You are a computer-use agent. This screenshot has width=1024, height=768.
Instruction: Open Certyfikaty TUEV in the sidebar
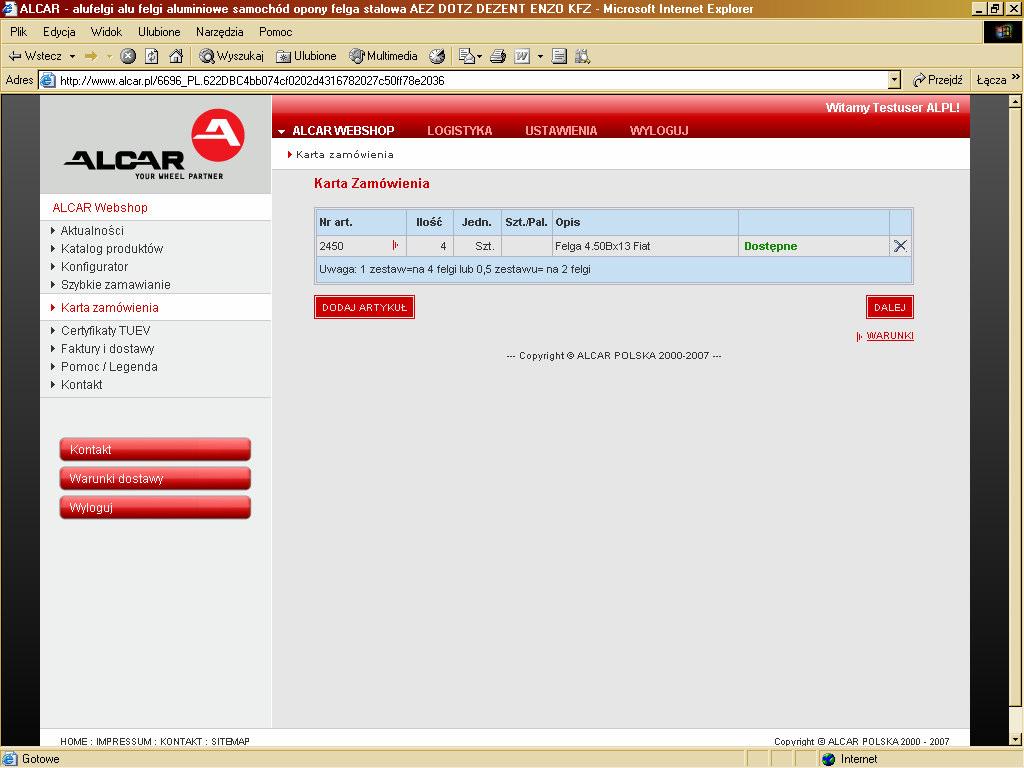[105, 330]
